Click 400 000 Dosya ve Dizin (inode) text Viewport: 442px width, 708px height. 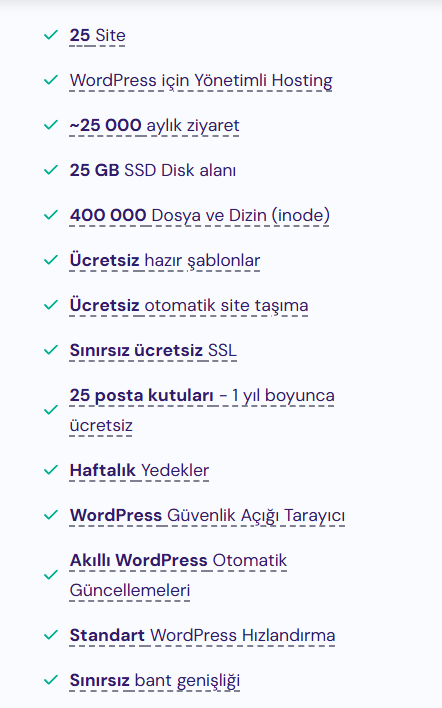(x=200, y=215)
